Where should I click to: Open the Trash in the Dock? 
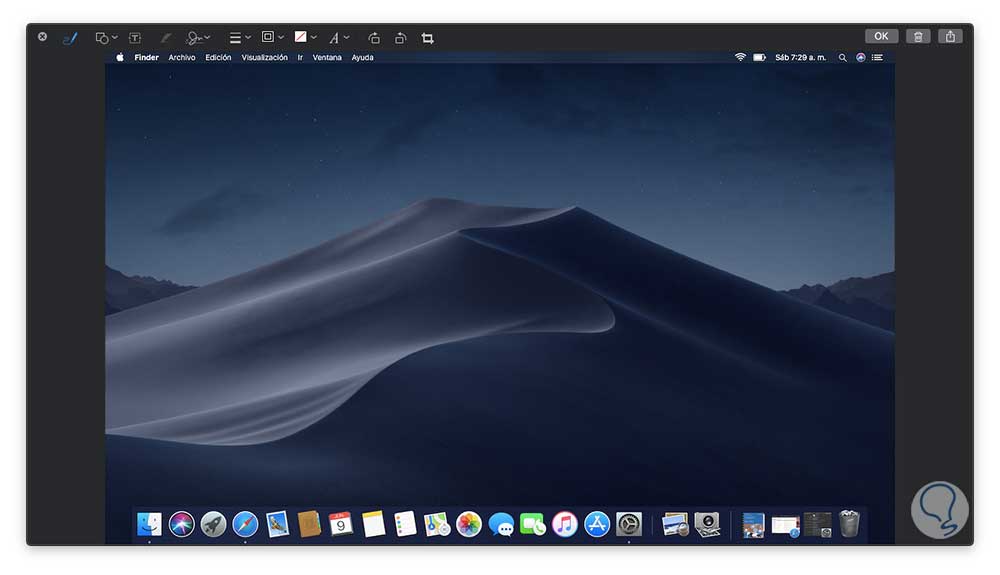pyautogui.click(x=849, y=524)
